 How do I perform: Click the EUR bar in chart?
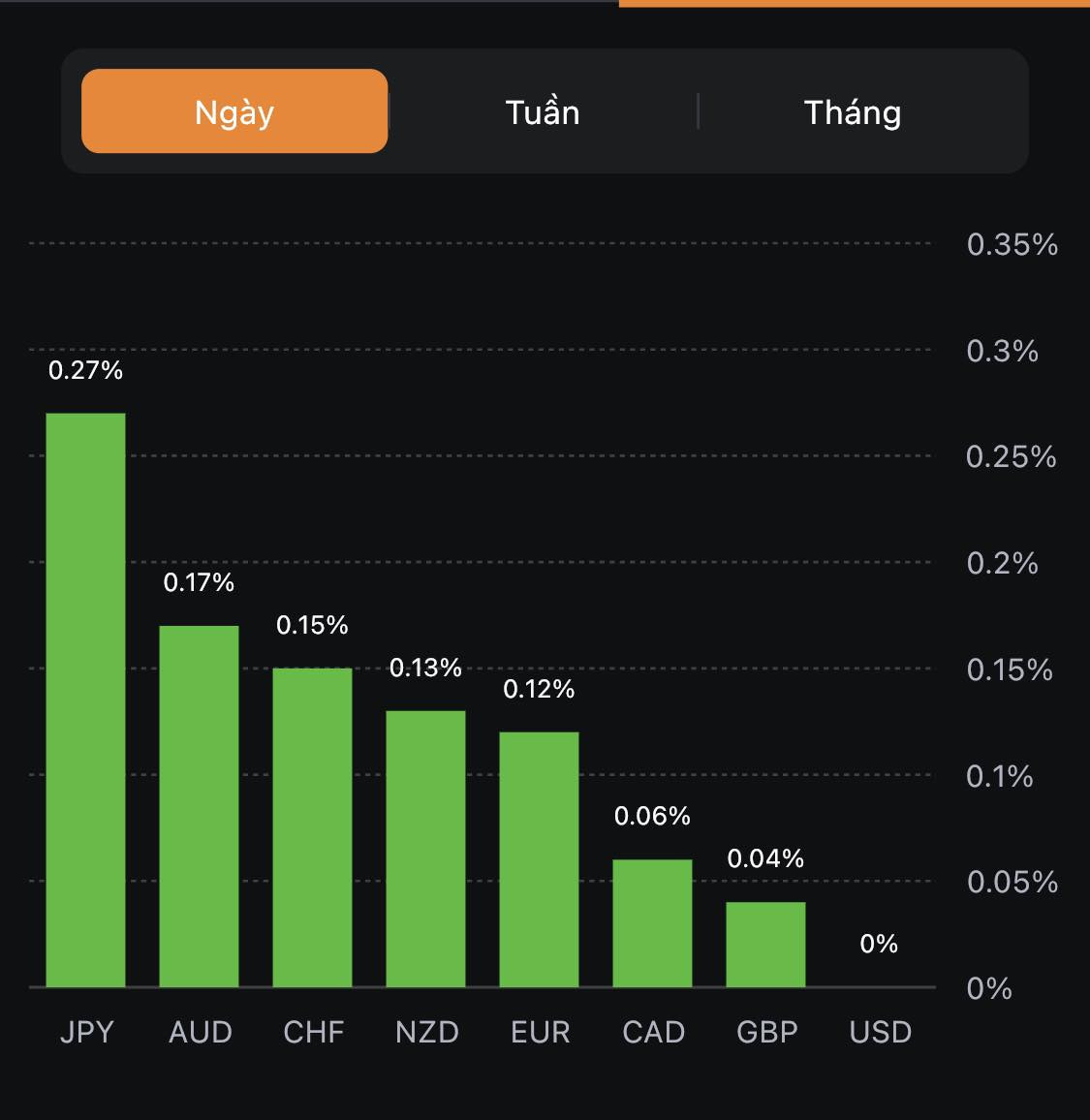coord(539,859)
